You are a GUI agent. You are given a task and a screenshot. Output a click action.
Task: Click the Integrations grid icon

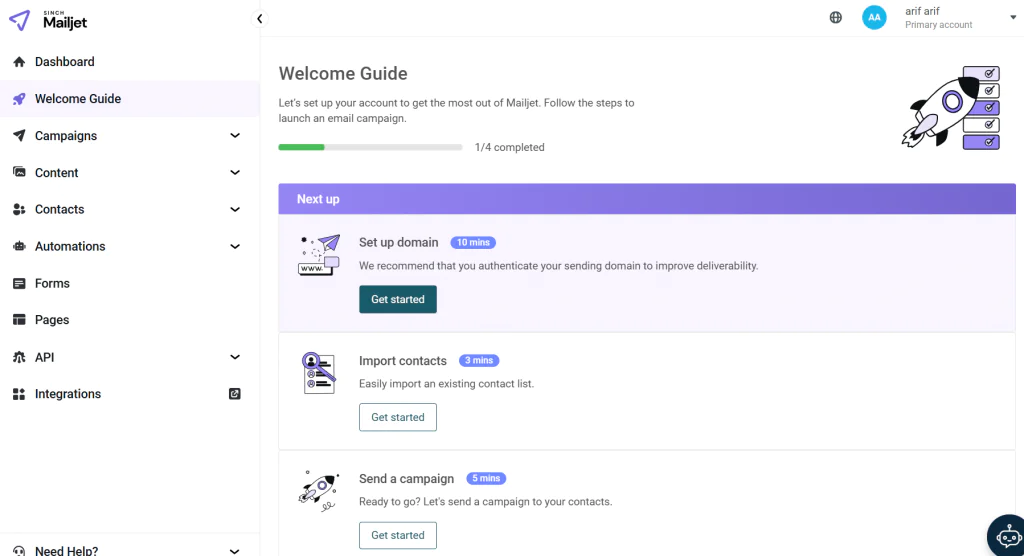click(19, 394)
